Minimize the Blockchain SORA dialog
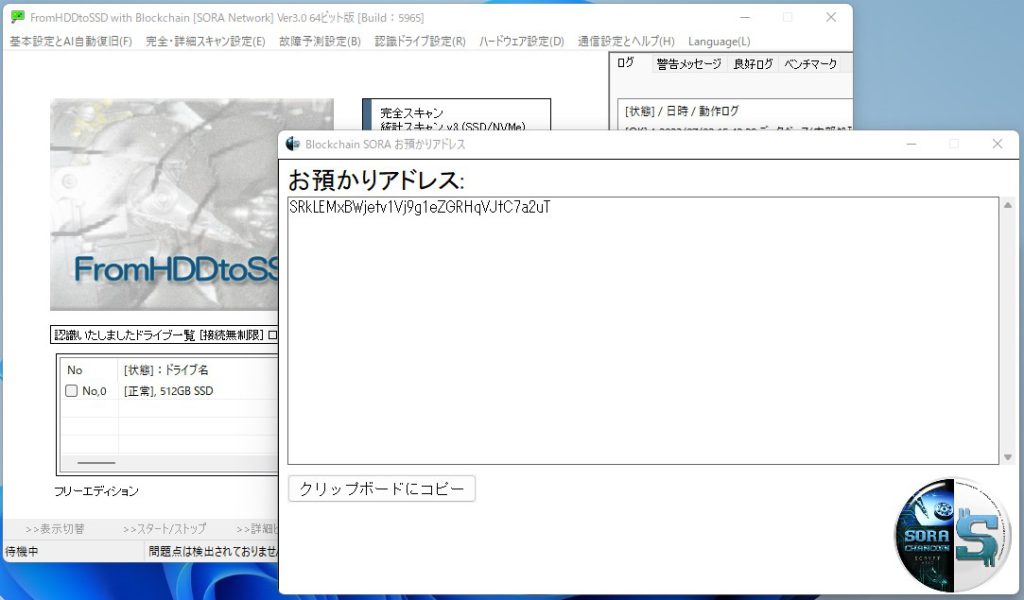 coord(912,144)
